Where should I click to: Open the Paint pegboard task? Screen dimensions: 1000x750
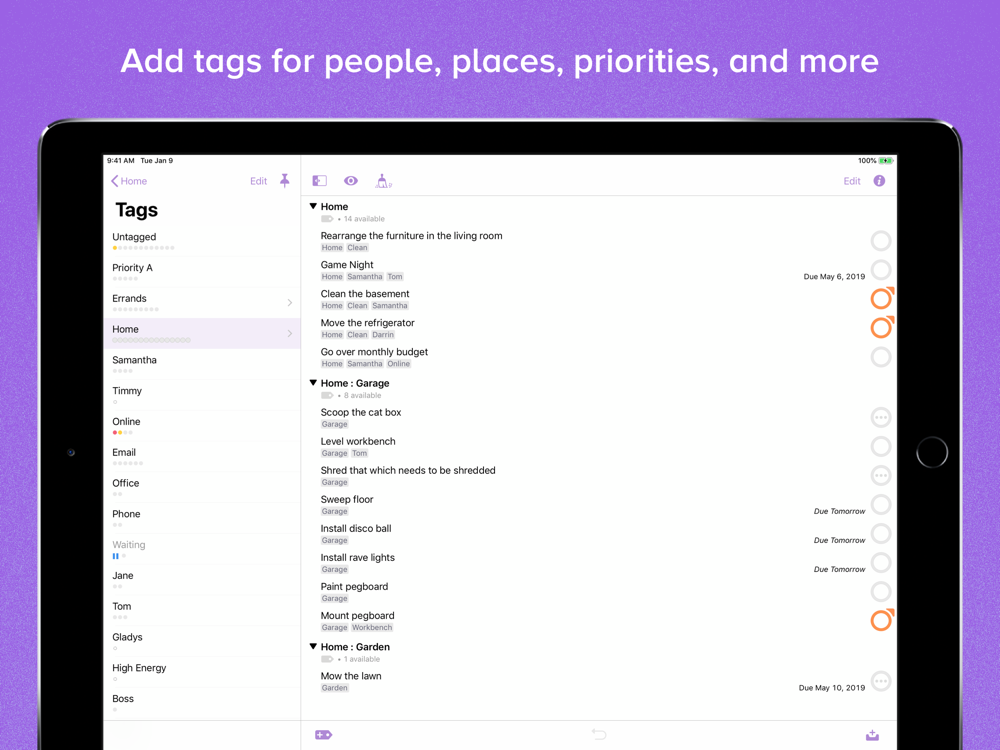tap(354, 586)
